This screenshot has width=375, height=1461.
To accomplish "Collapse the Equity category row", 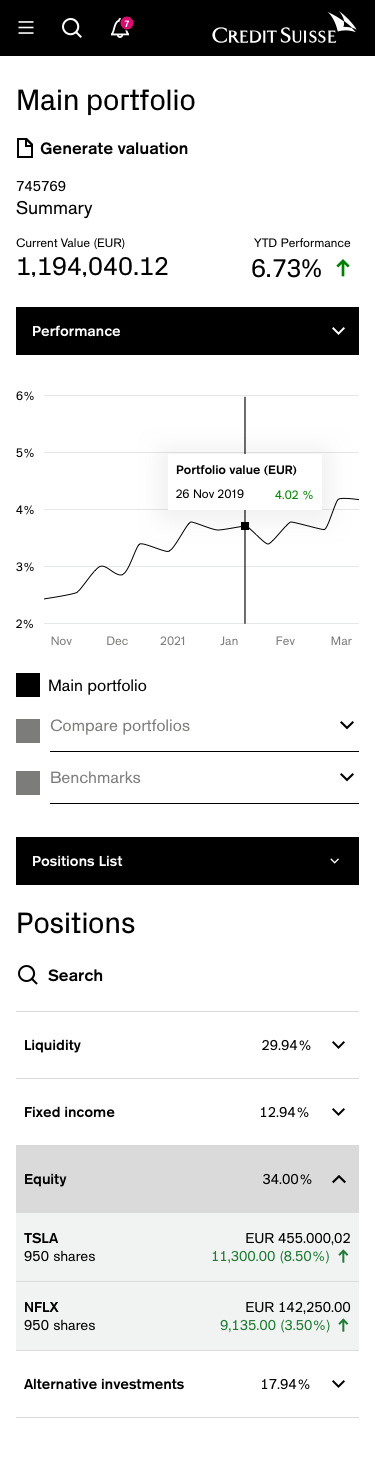I will [x=187, y=1179].
